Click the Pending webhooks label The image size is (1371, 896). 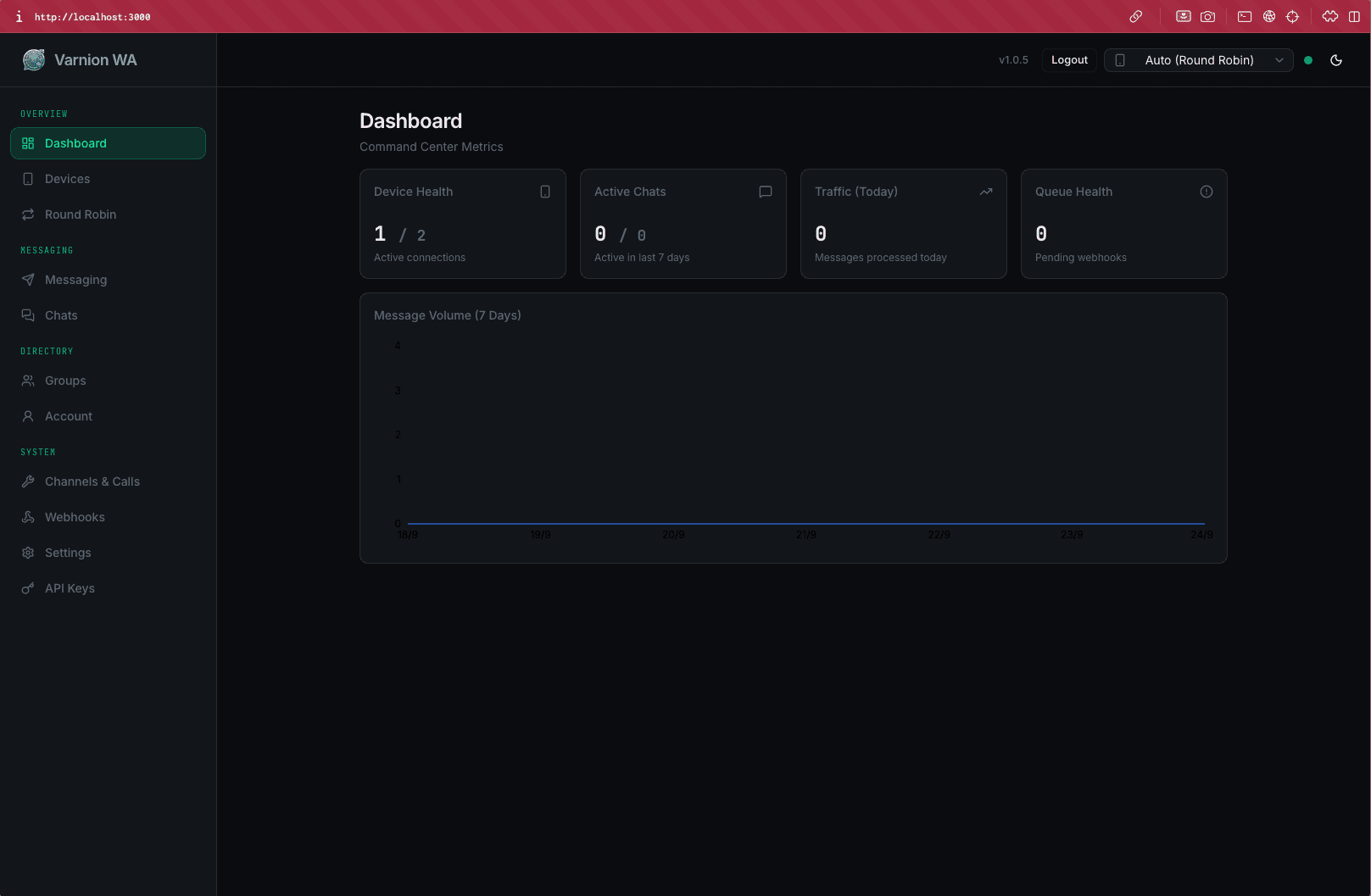click(1081, 258)
